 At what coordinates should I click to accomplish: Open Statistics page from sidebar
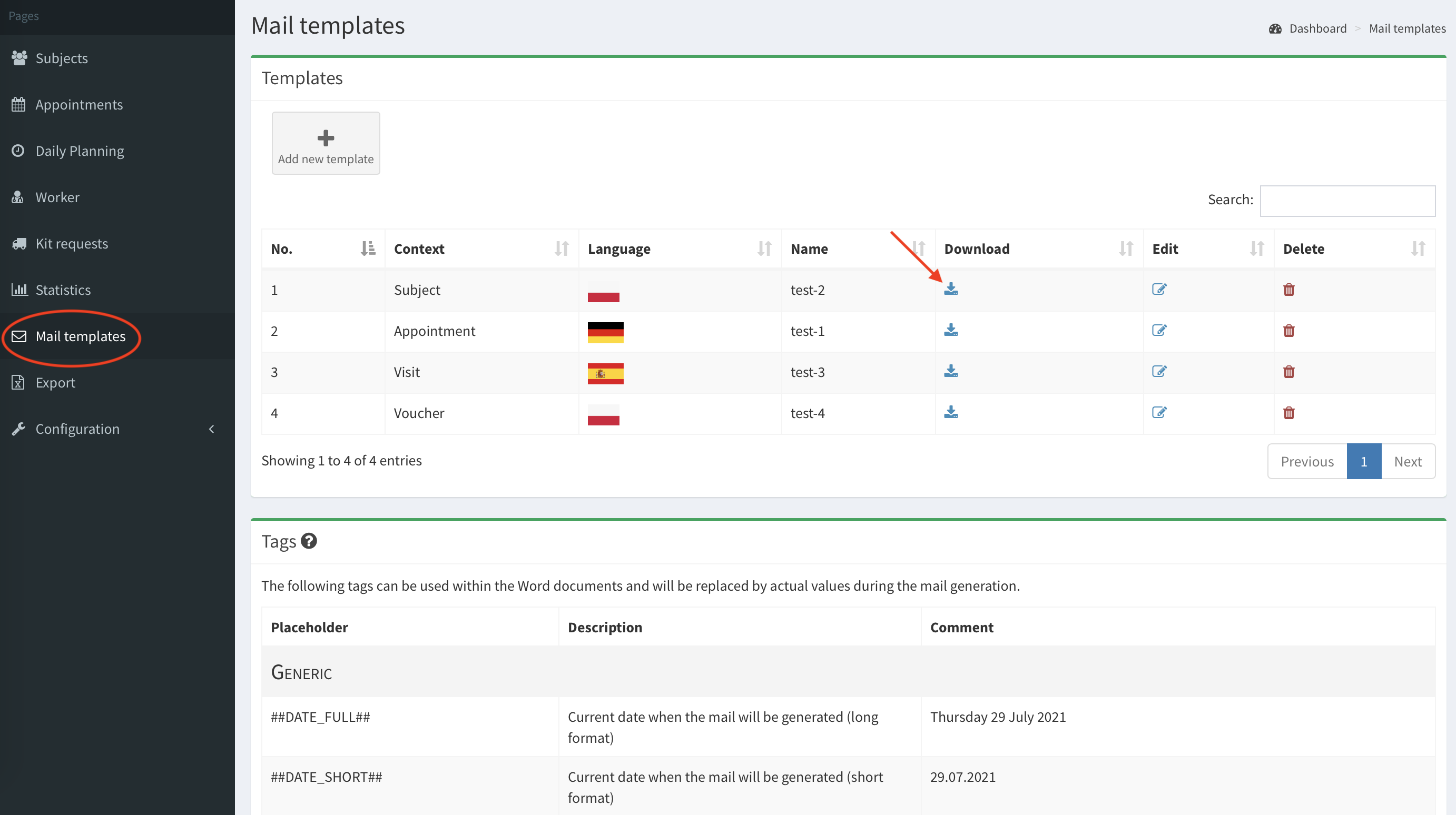pos(63,290)
